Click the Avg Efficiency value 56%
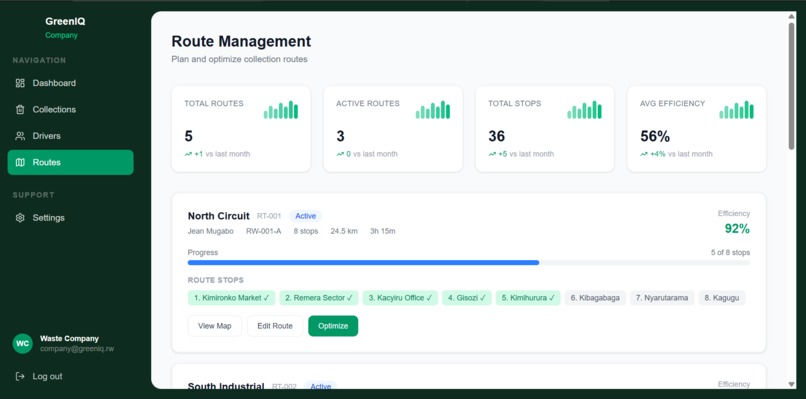The image size is (806, 399). (x=655, y=136)
